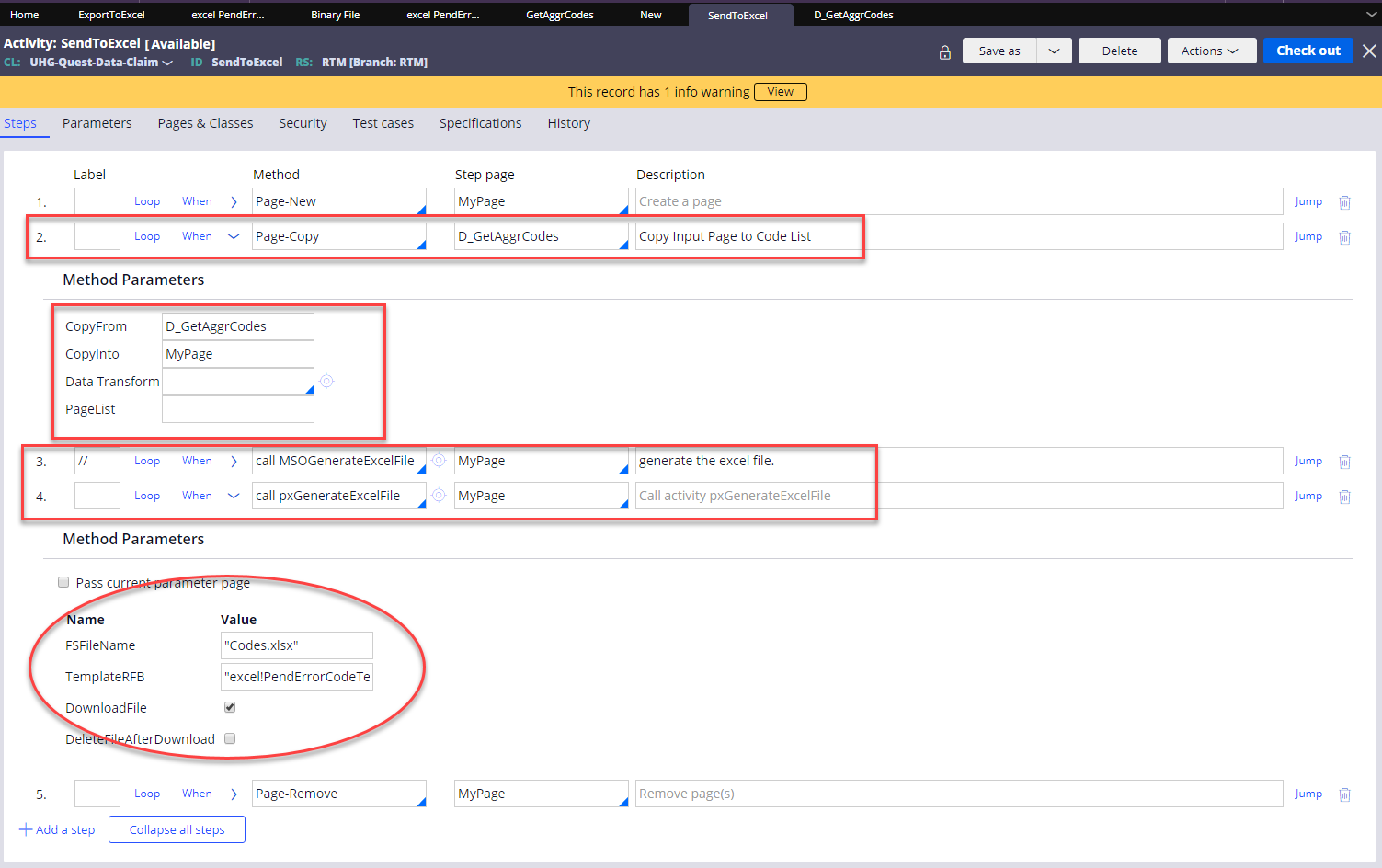
Task: Click the Check out button
Action: pos(1308,51)
